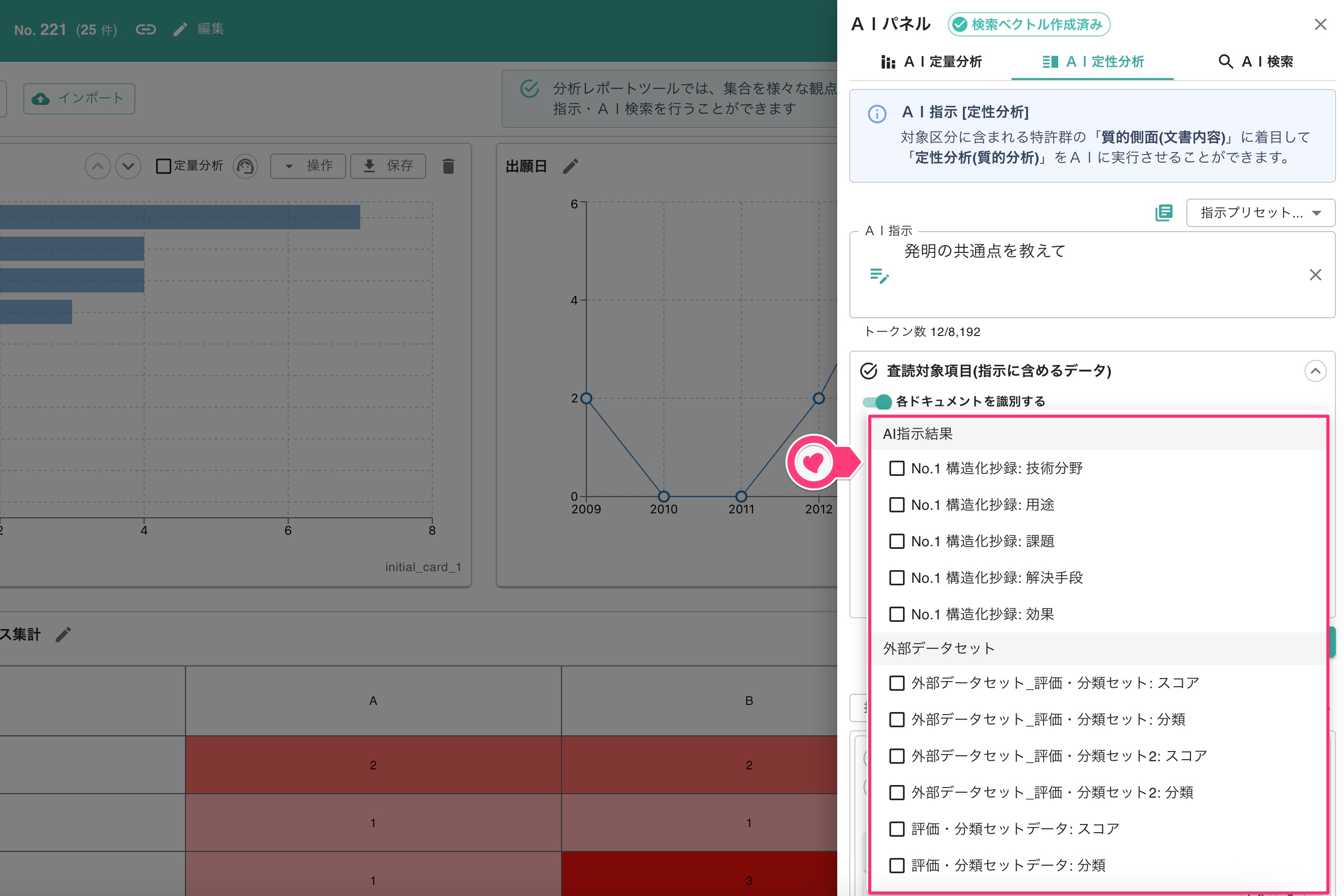
Task: Check 外部データセット_評価・分類セット: スコア
Action: tap(897, 684)
